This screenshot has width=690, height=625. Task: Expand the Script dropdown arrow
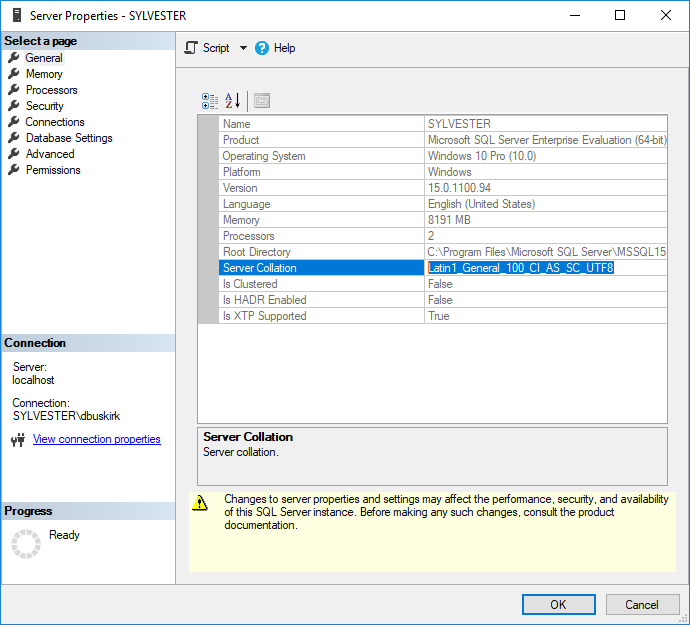(x=243, y=48)
